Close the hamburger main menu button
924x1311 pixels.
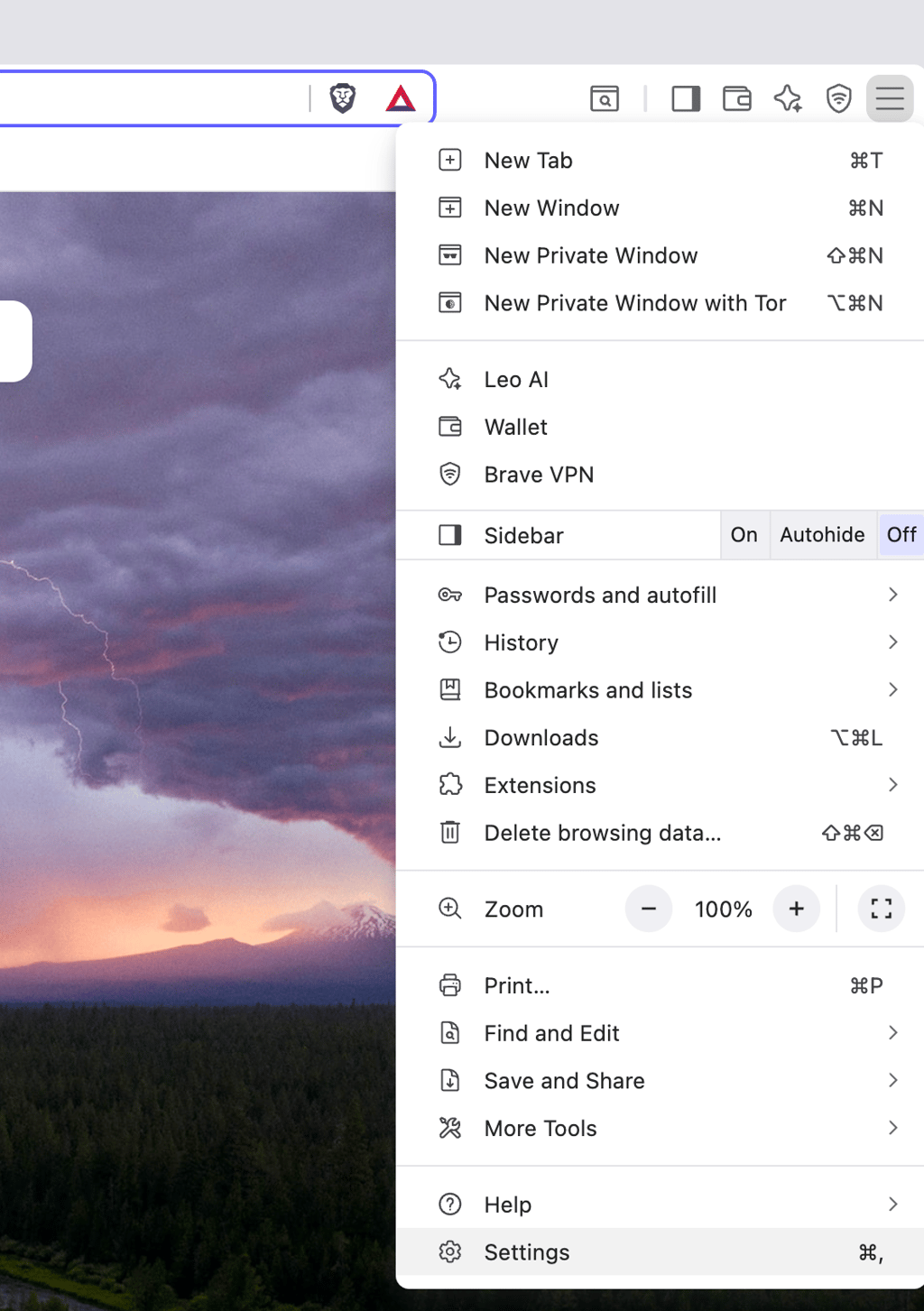(890, 97)
